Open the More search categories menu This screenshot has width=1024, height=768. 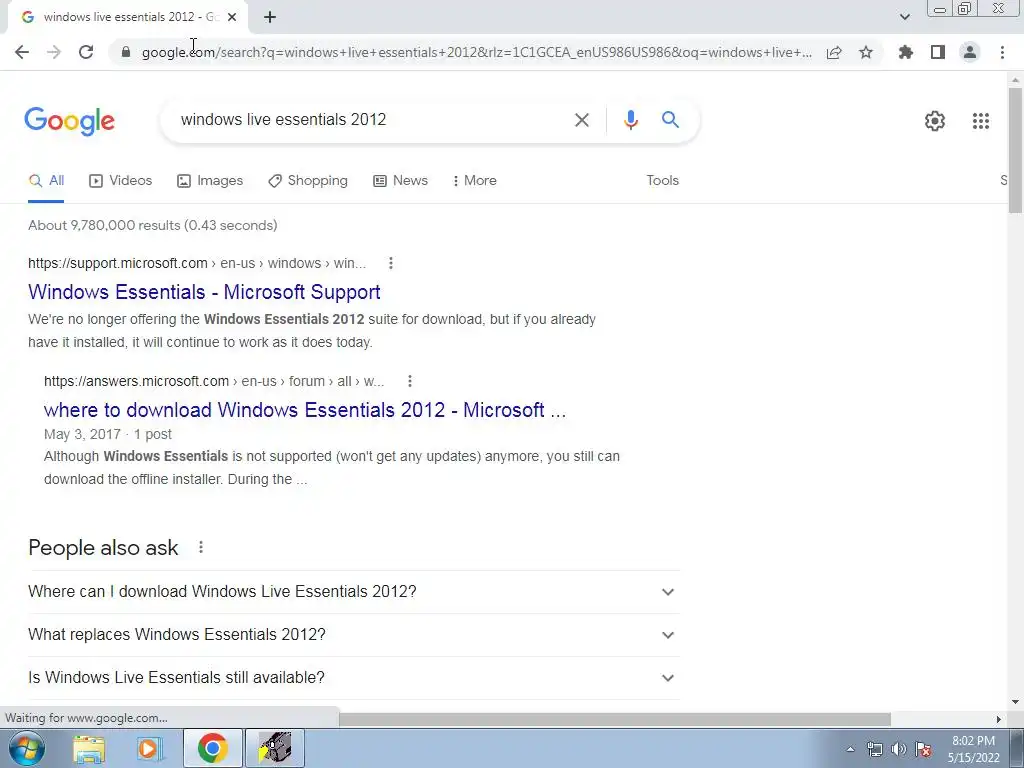click(475, 181)
